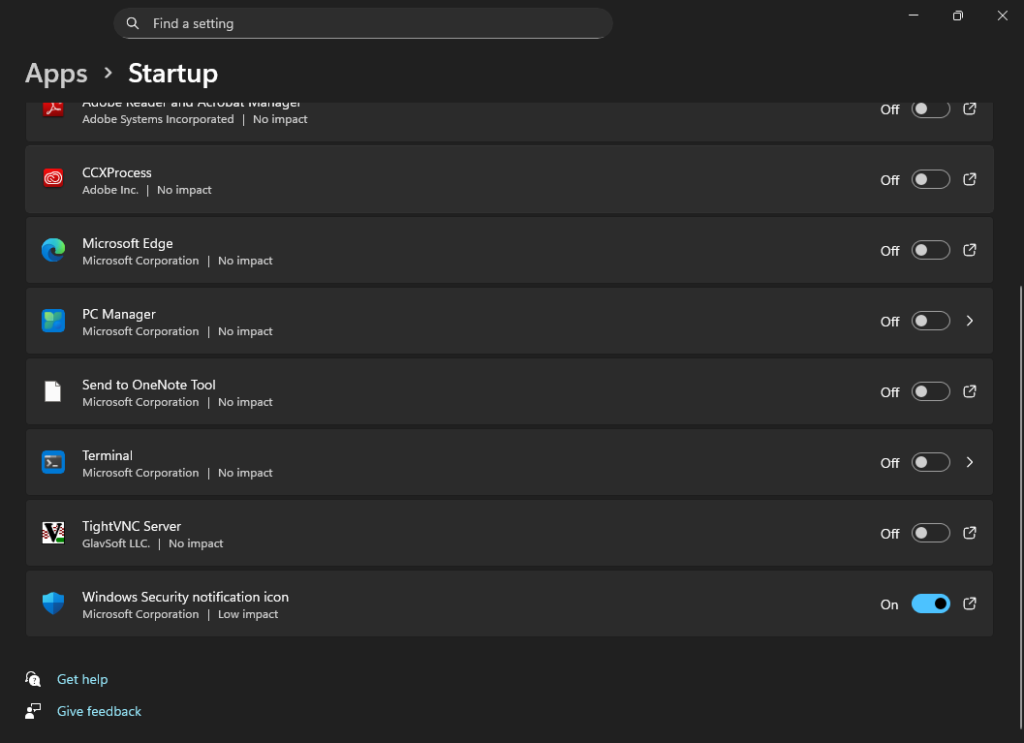The image size is (1024, 743).
Task: Click the PC Manager app icon
Action: coord(52,321)
